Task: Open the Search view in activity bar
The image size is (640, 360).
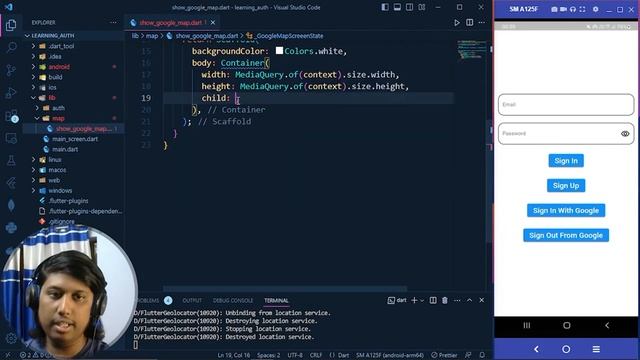Action: (11, 47)
